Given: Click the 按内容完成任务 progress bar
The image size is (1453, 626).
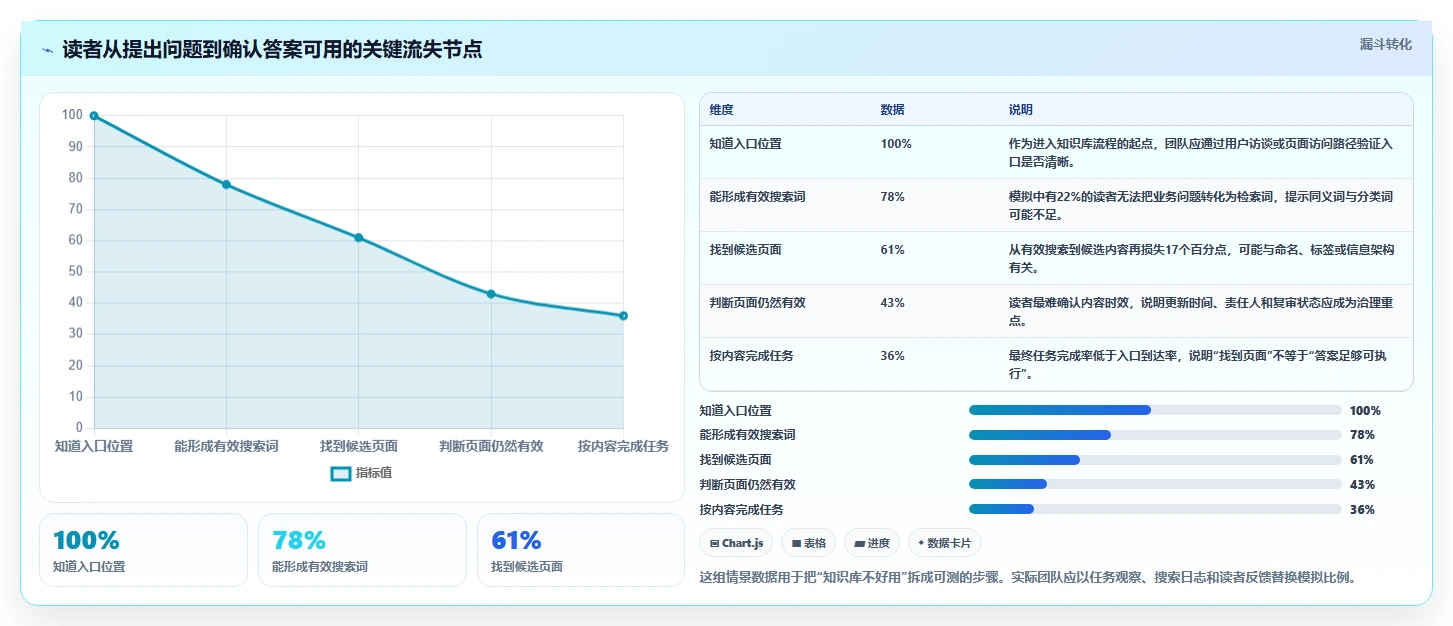Looking at the screenshot, I should coord(1155,509).
